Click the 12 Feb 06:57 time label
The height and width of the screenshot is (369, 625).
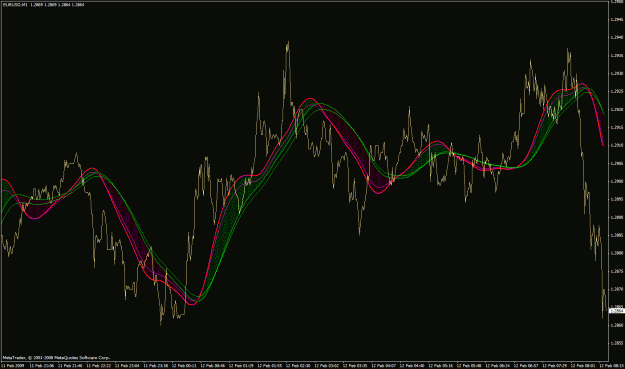pos(525,365)
